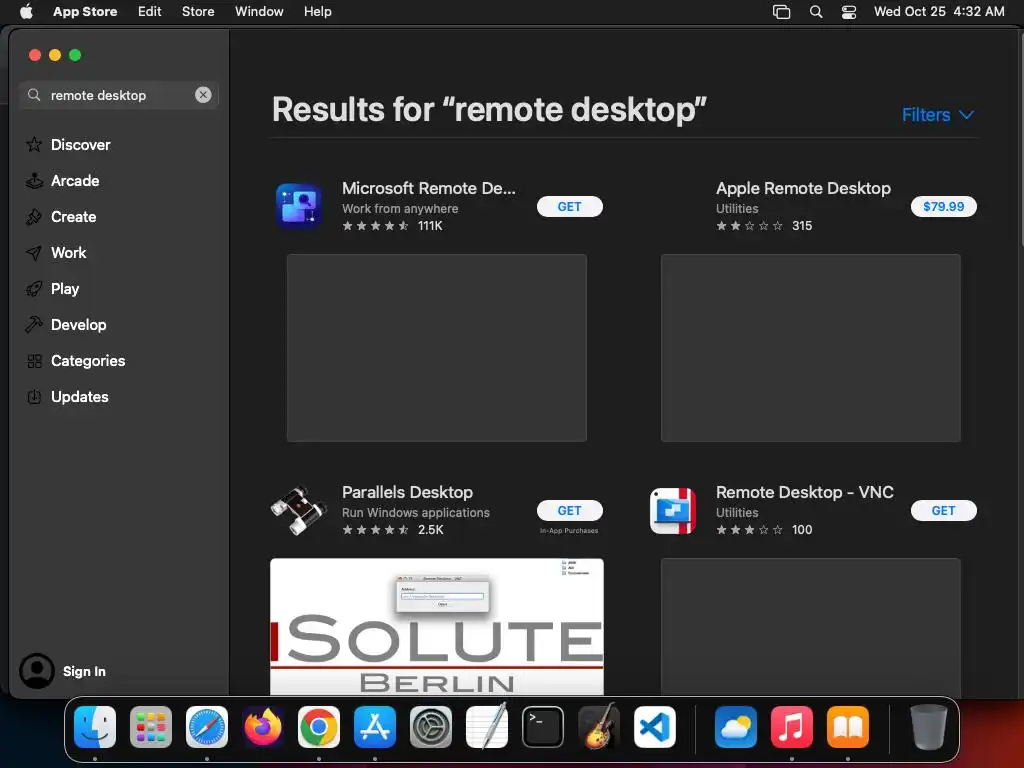The width and height of the screenshot is (1024, 768).
Task: Click the account avatar icon beside Sign In
Action: (x=37, y=671)
